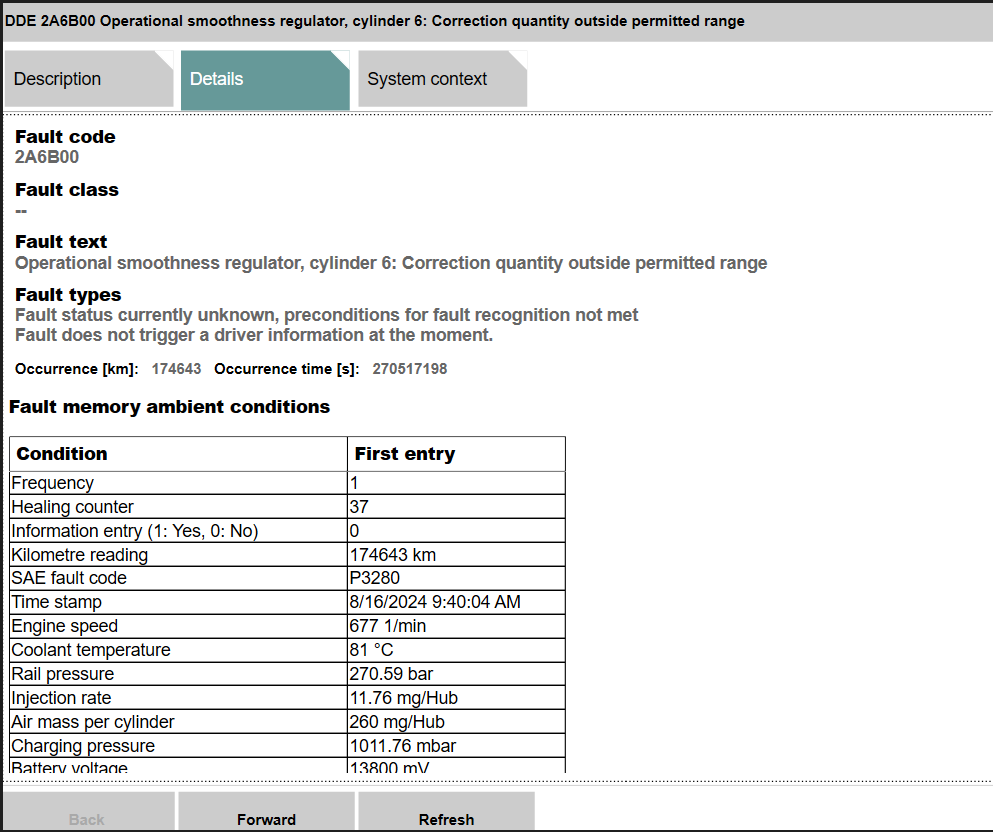Click the Occurrence [km] label
This screenshot has width=993, height=832.
click(77, 369)
